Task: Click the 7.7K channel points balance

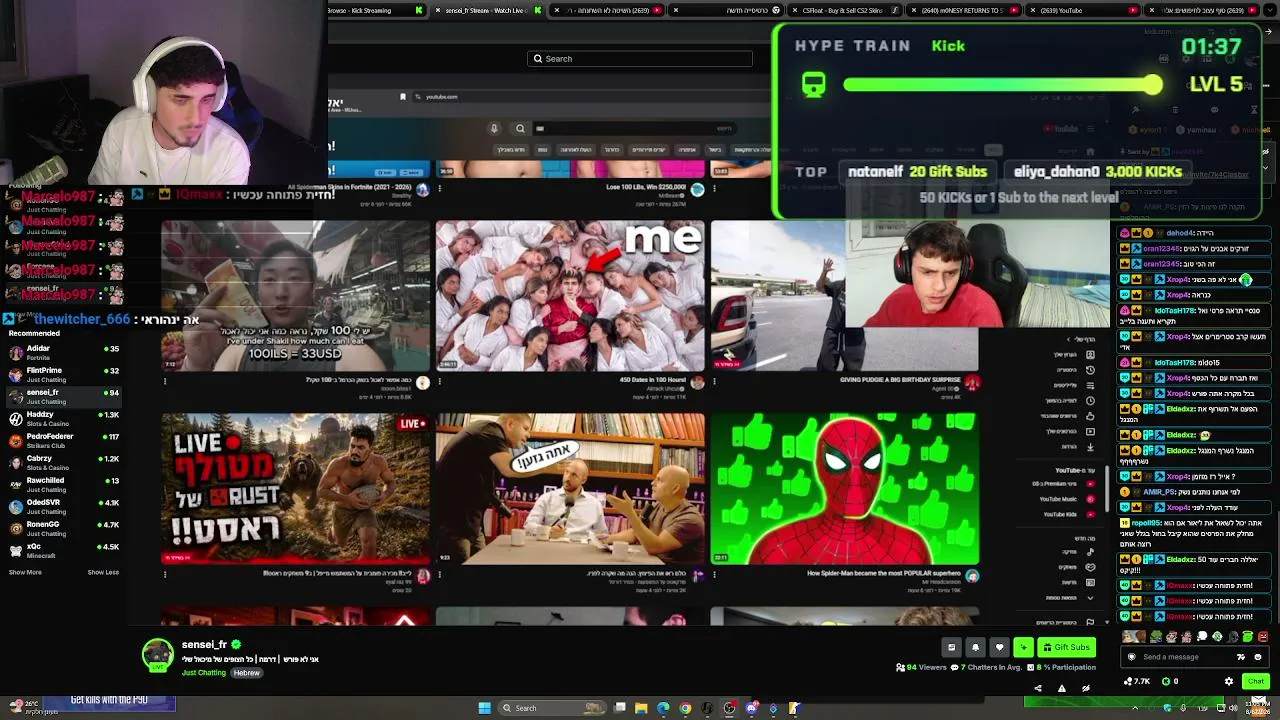Action: [x=1137, y=681]
